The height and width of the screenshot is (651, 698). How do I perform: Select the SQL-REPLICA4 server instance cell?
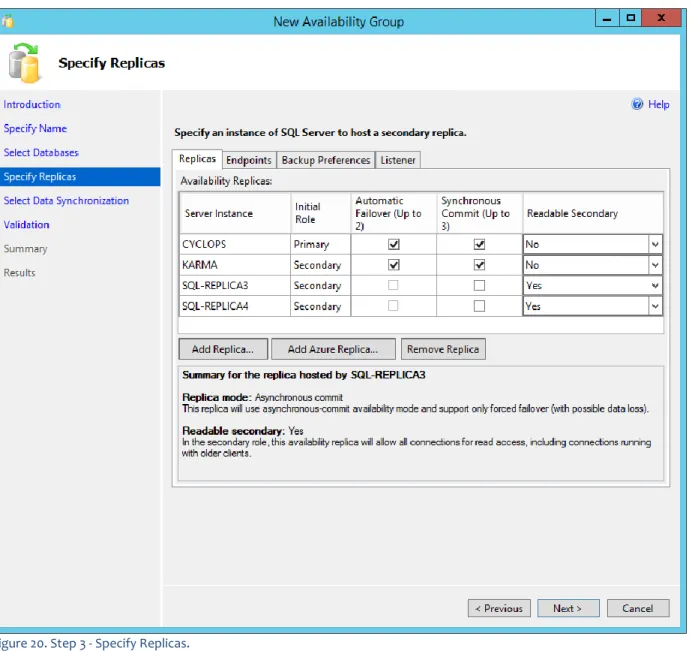coord(235,306)
